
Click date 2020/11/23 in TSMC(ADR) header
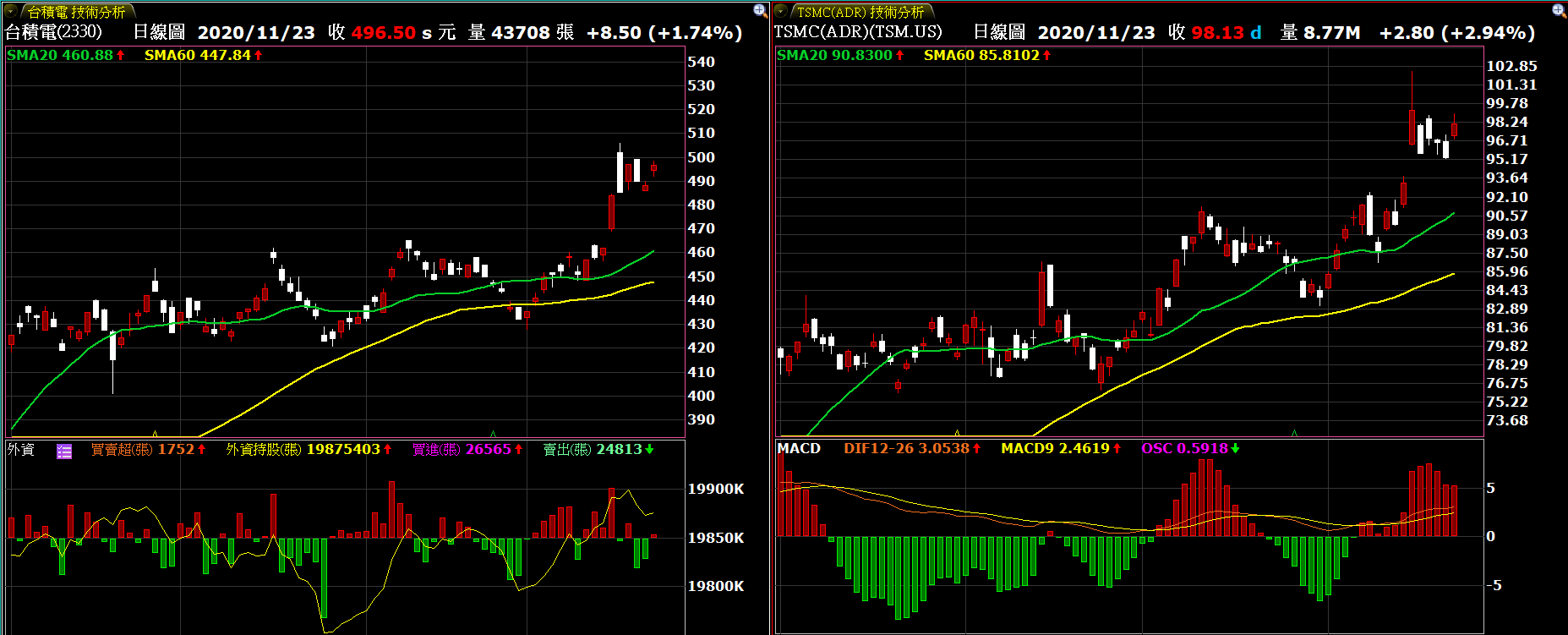[x=1096, y=32]
